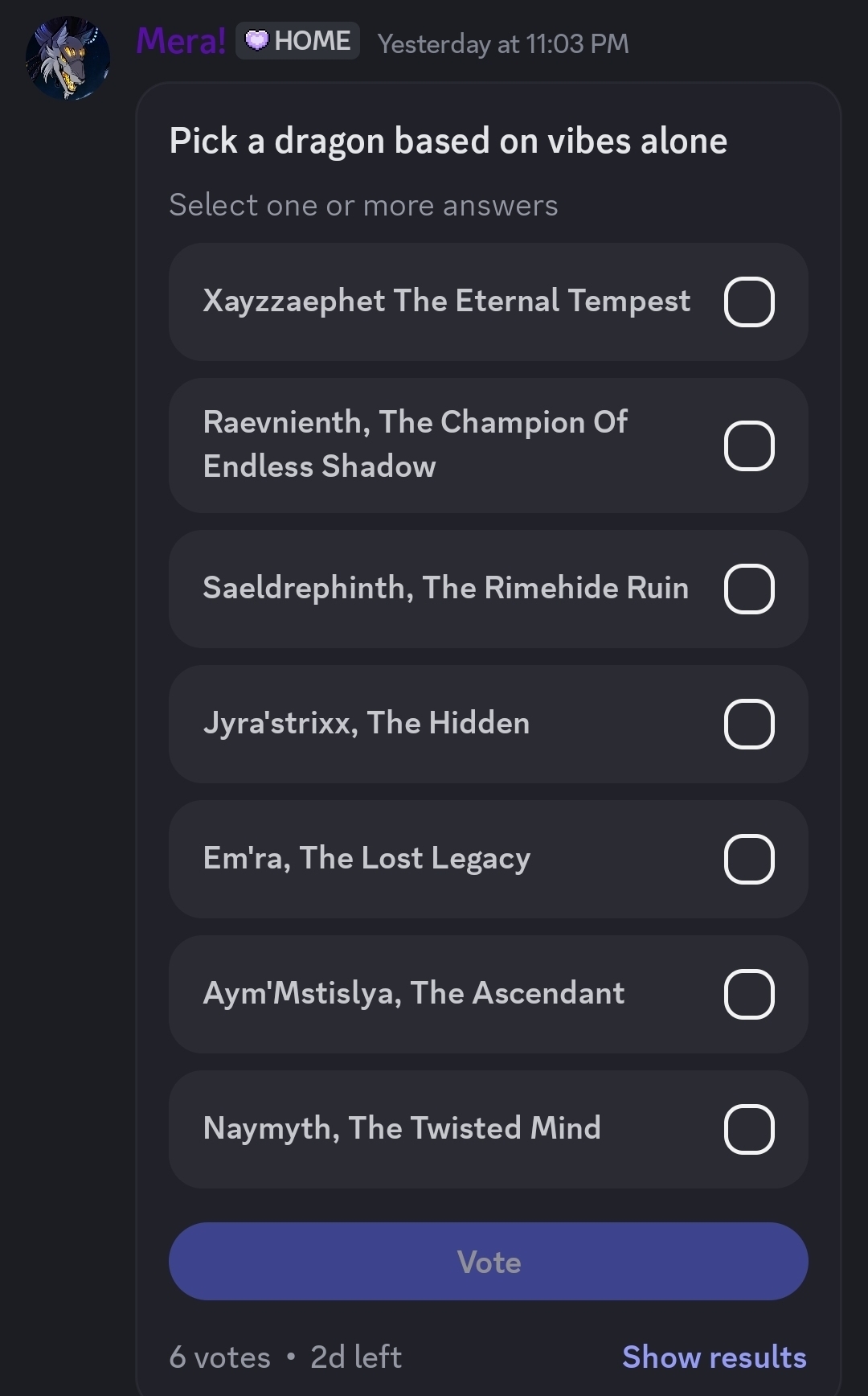This screenshot has width=868, height=1396.
Task: Mark the Aym'Mstislya, The Ascendant checkbox
Action: click(749, 994)
